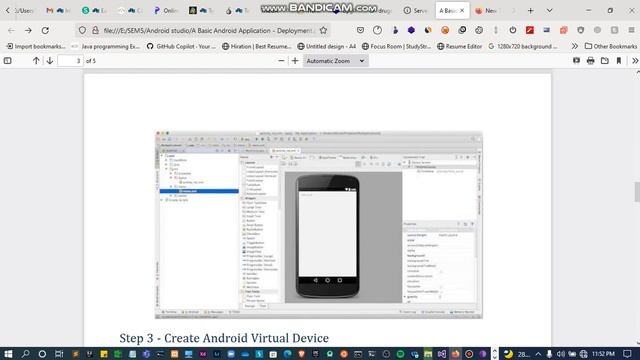
Task: Go forward in browser history
Action: click(x=28, y=30)
